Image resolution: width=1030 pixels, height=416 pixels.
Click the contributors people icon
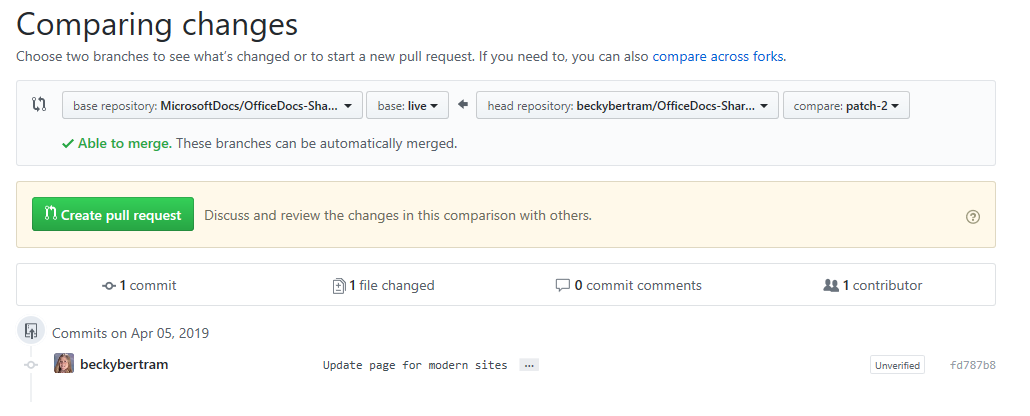[x=830, y=286]
